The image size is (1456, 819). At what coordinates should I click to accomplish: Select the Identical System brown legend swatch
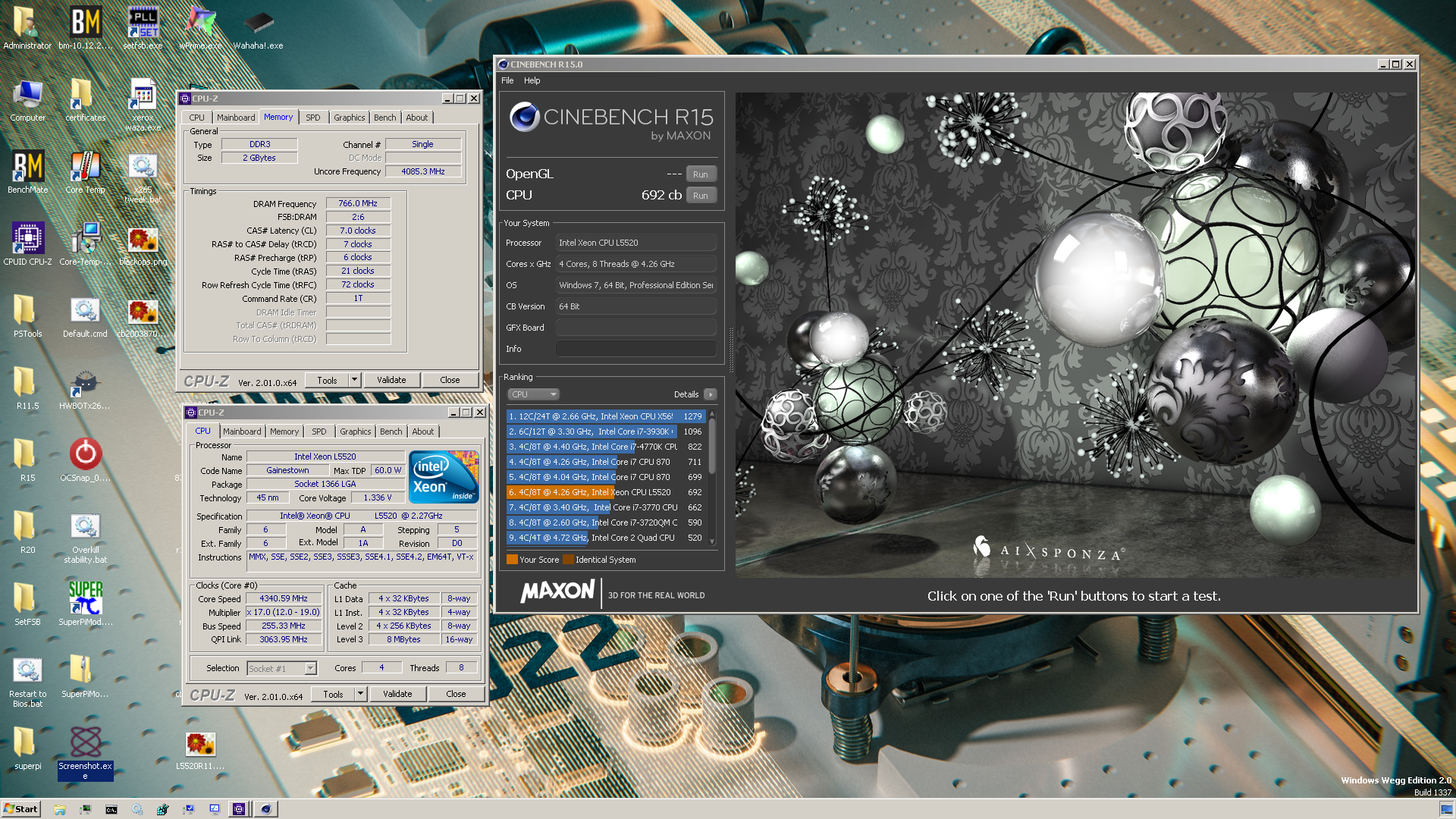click(568, 560)
